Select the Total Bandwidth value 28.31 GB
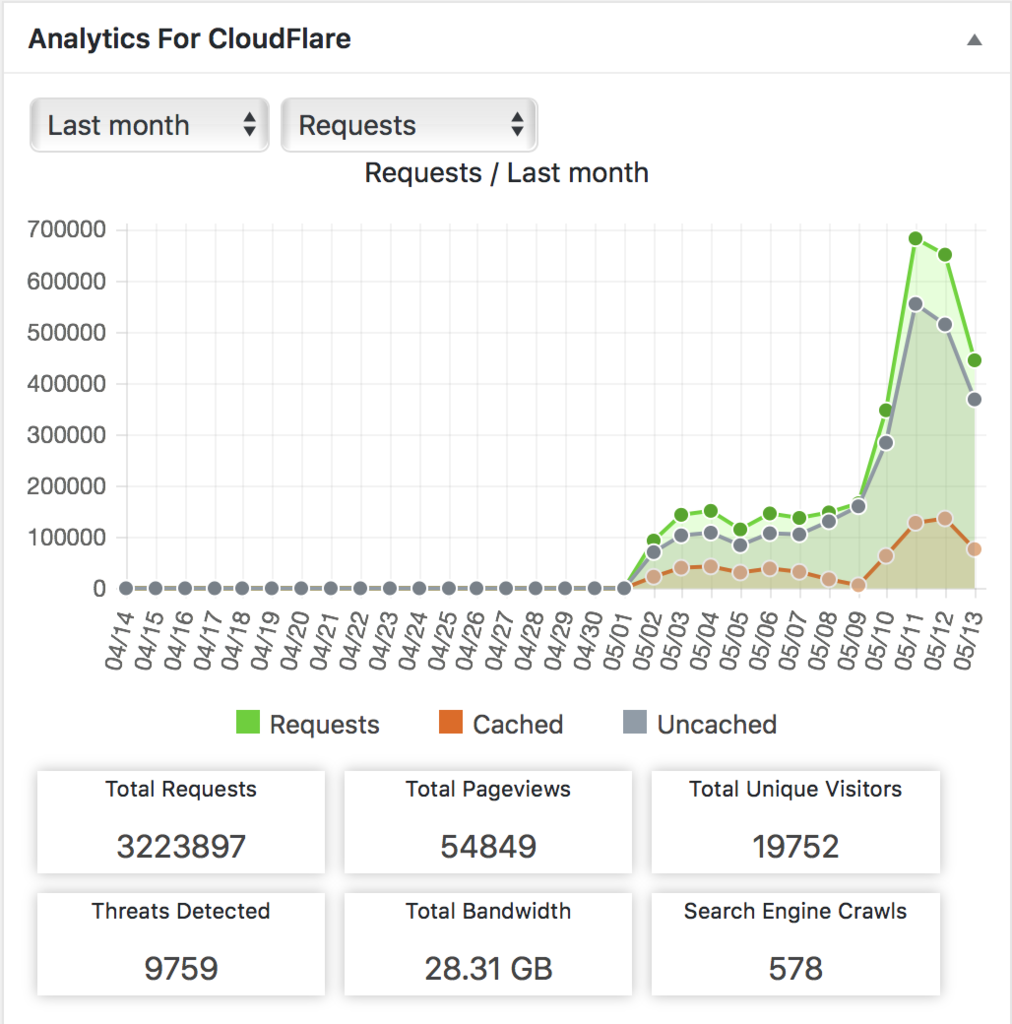Viewport: 1012px width, 1024px height. point(488,968)
